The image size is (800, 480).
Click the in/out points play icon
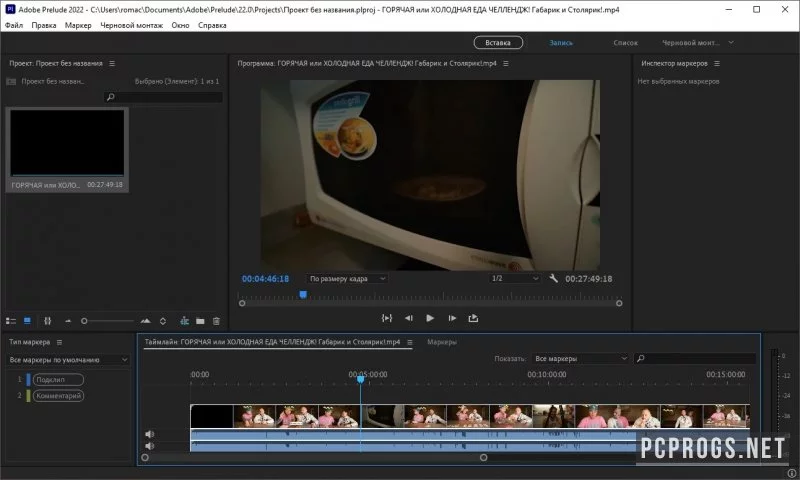[387, 318]
